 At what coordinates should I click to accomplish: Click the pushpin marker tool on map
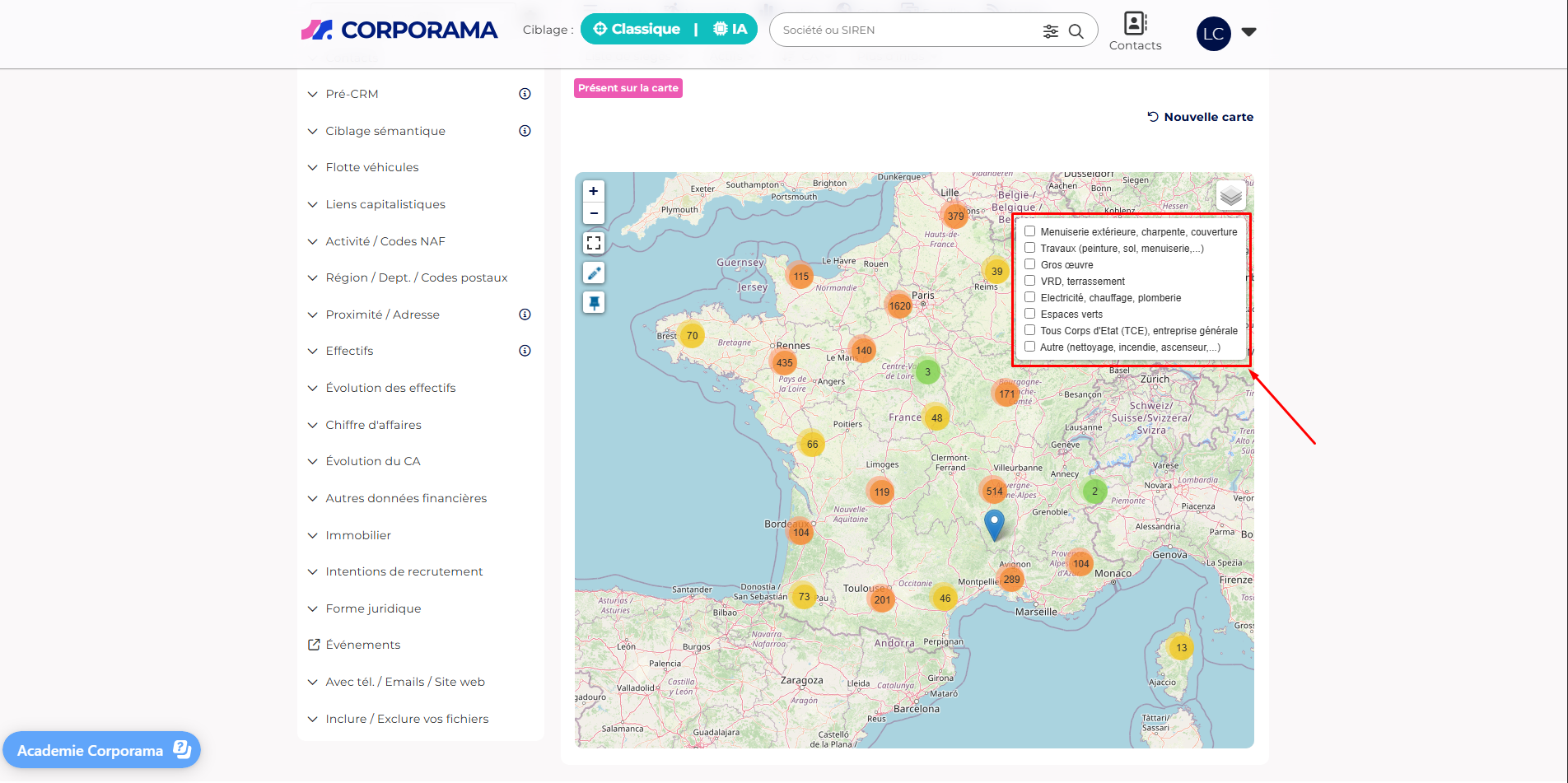(593, 302)
